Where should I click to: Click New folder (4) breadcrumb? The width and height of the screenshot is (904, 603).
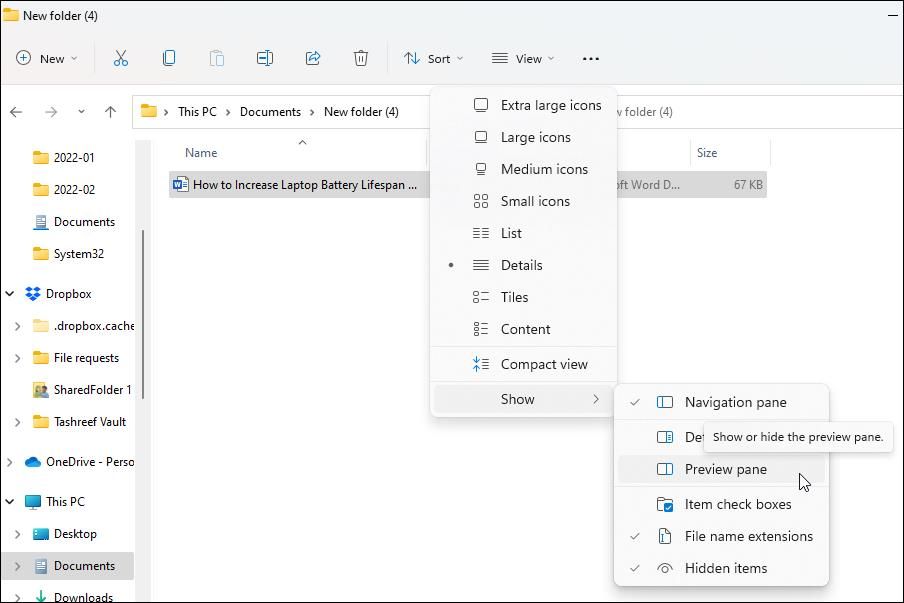point(361,112)
